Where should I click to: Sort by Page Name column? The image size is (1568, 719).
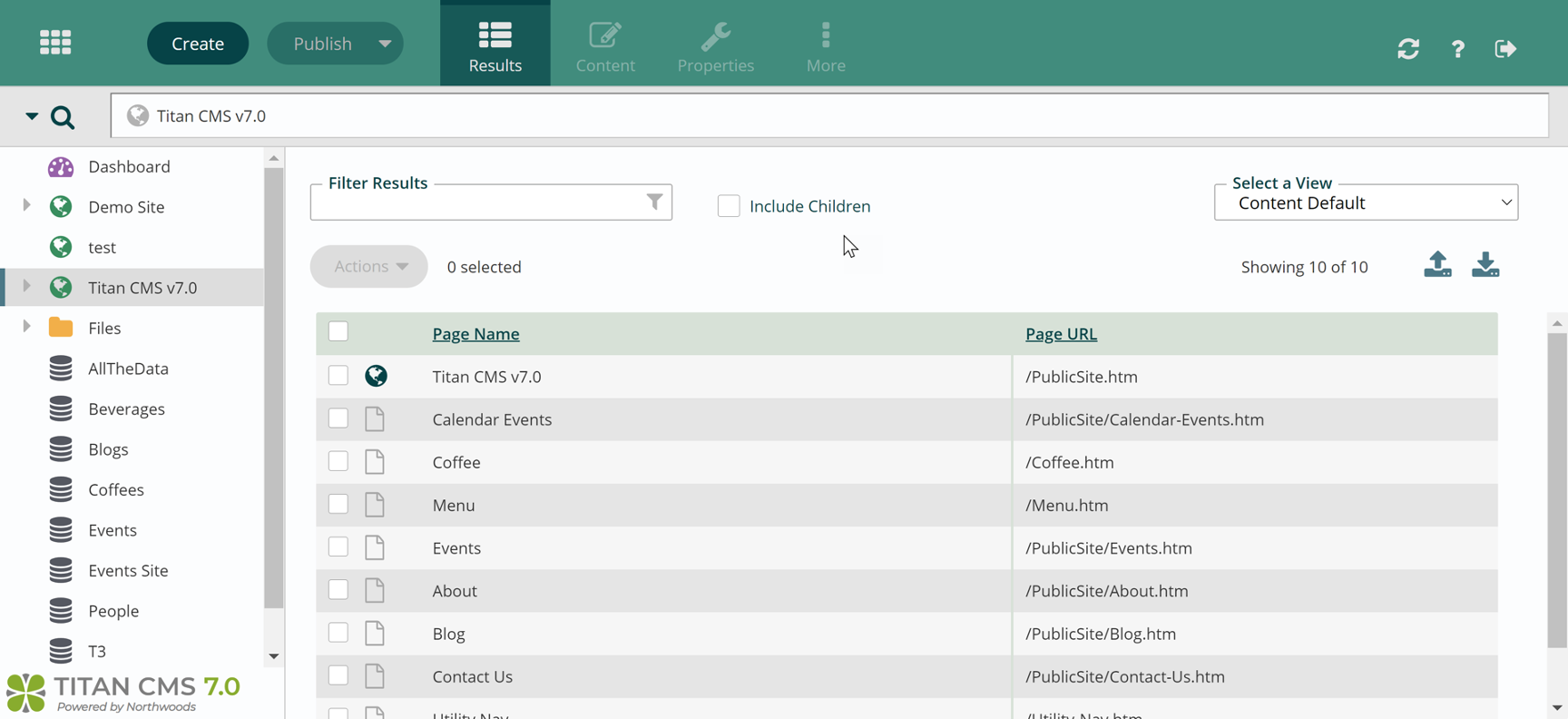[476, 334]
